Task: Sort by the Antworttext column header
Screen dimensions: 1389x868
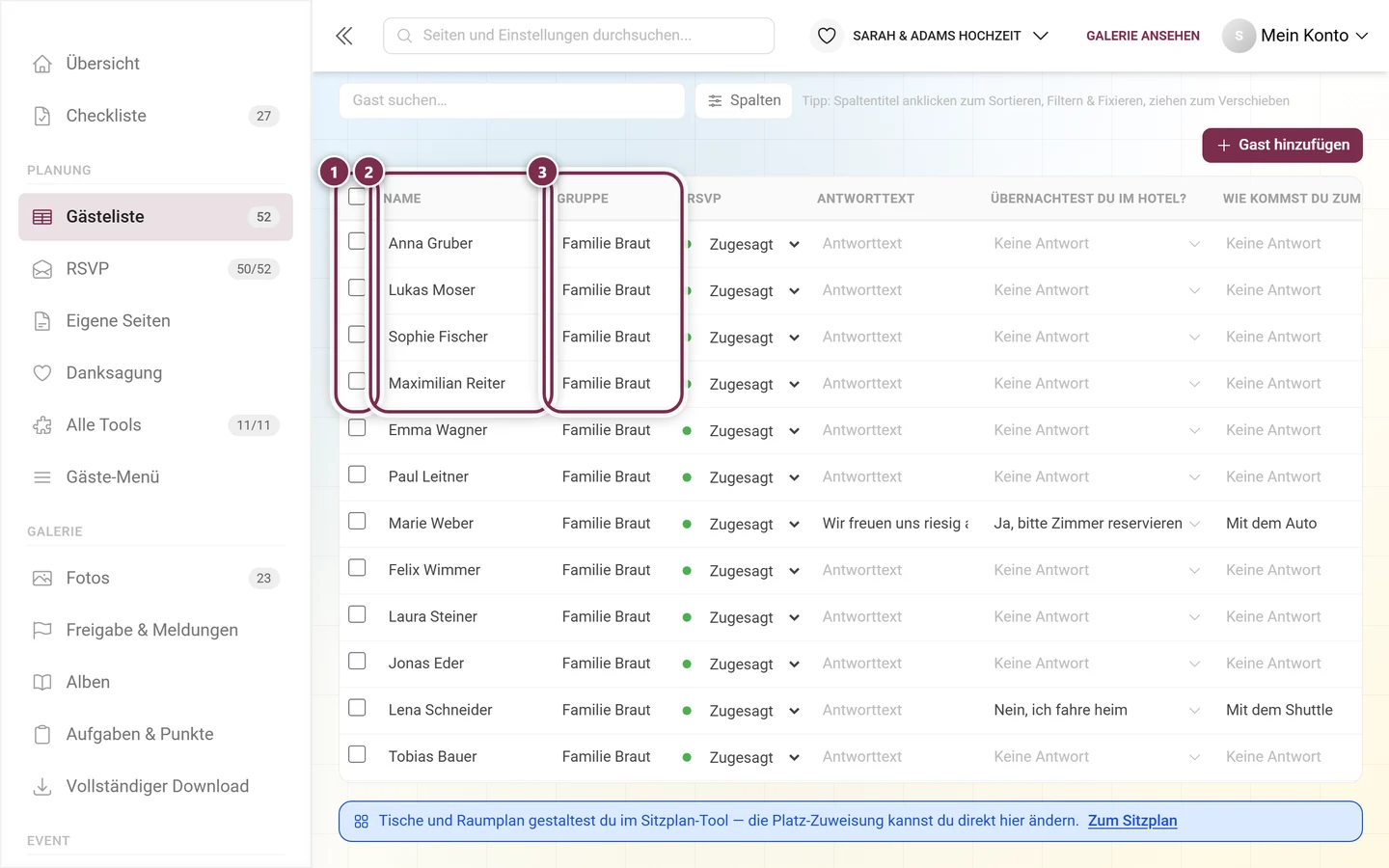Action: (865, 199)
